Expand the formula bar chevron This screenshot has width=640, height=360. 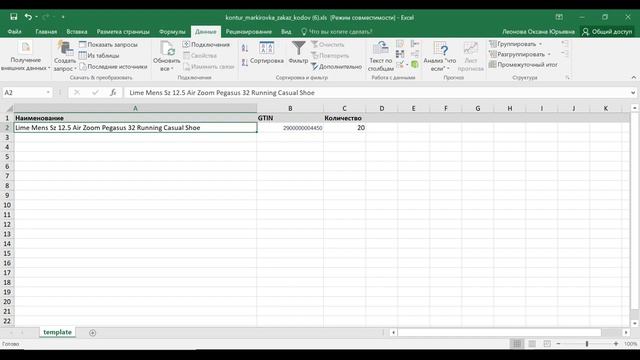pos(633,93)
